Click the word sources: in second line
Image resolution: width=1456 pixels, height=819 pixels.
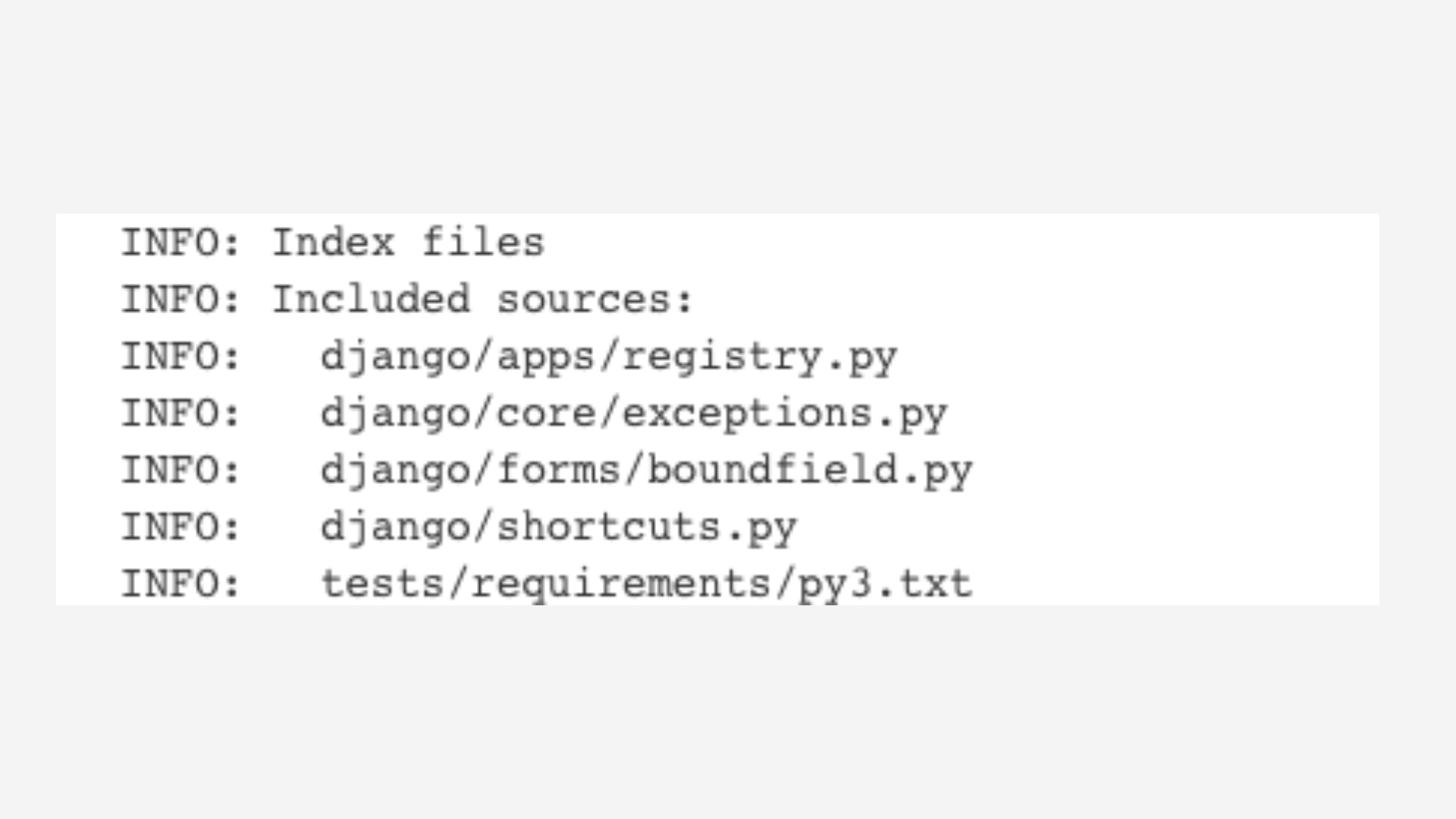point(595,300)
